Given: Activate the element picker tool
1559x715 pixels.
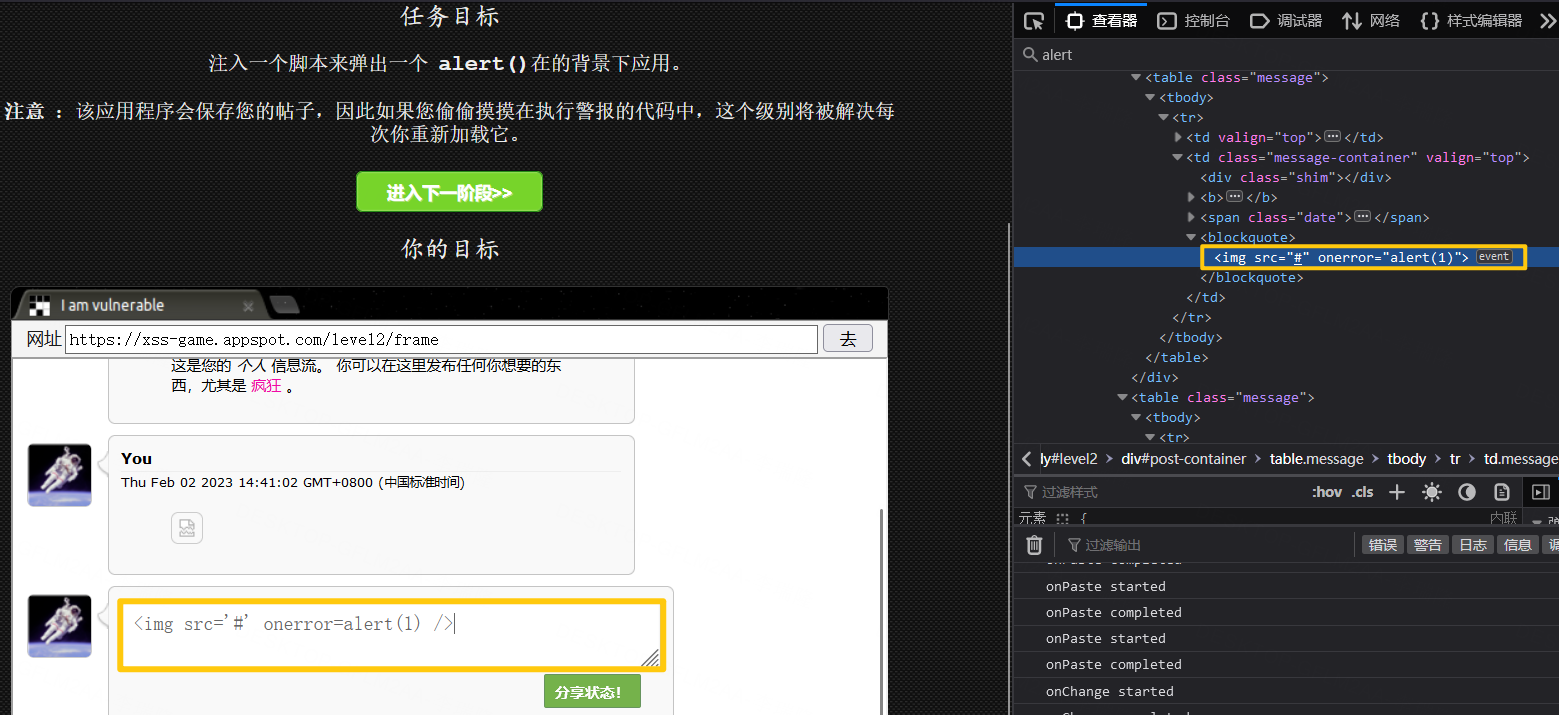Looking at the screenshot, I should pos(1035,21).
